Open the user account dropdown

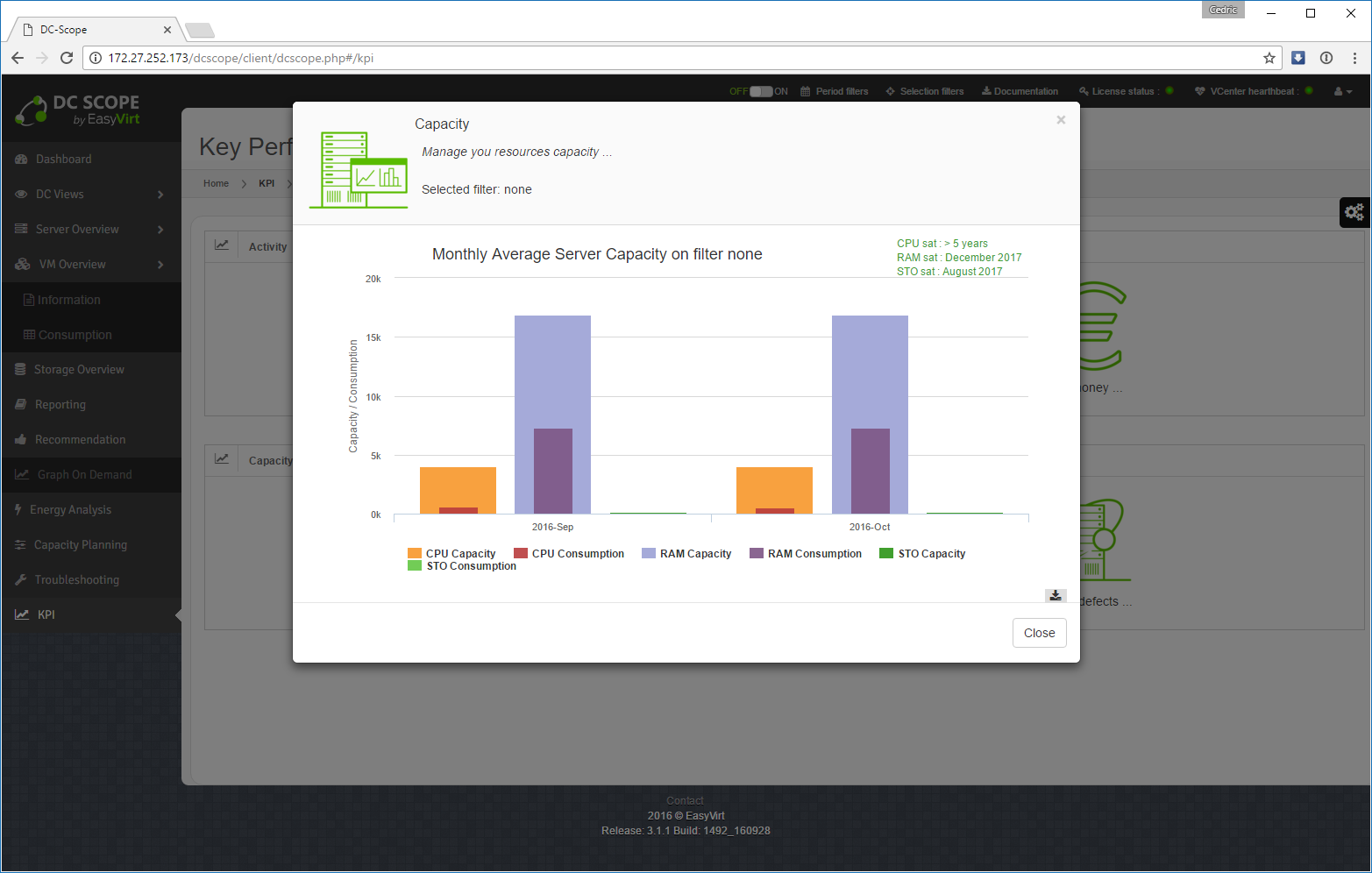click(x=1342, y=91)
